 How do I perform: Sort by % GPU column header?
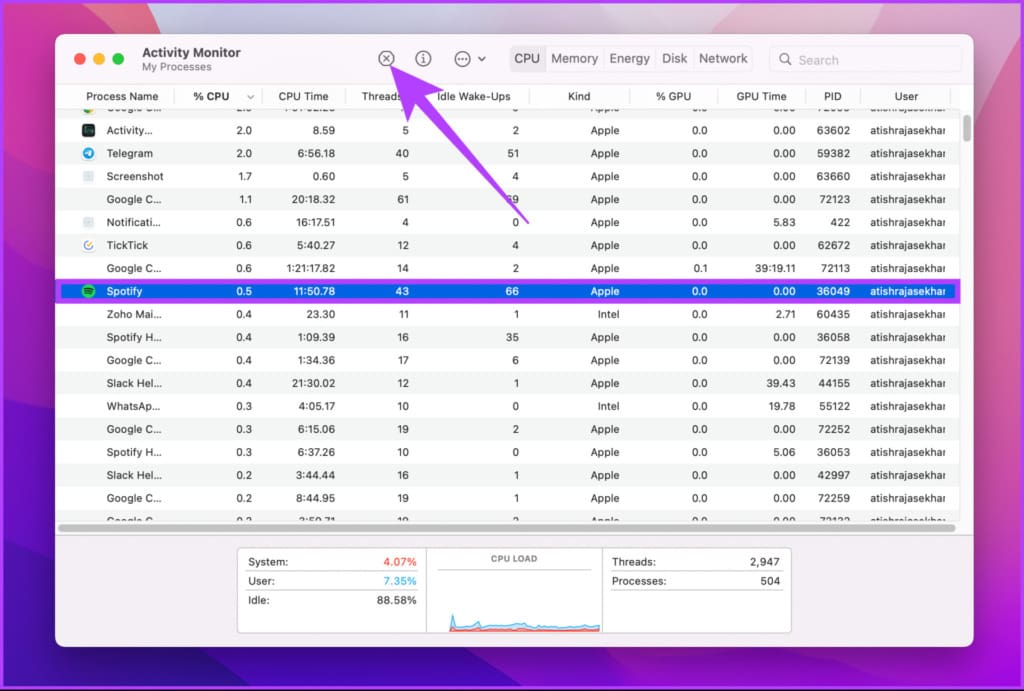coord(673,96)
